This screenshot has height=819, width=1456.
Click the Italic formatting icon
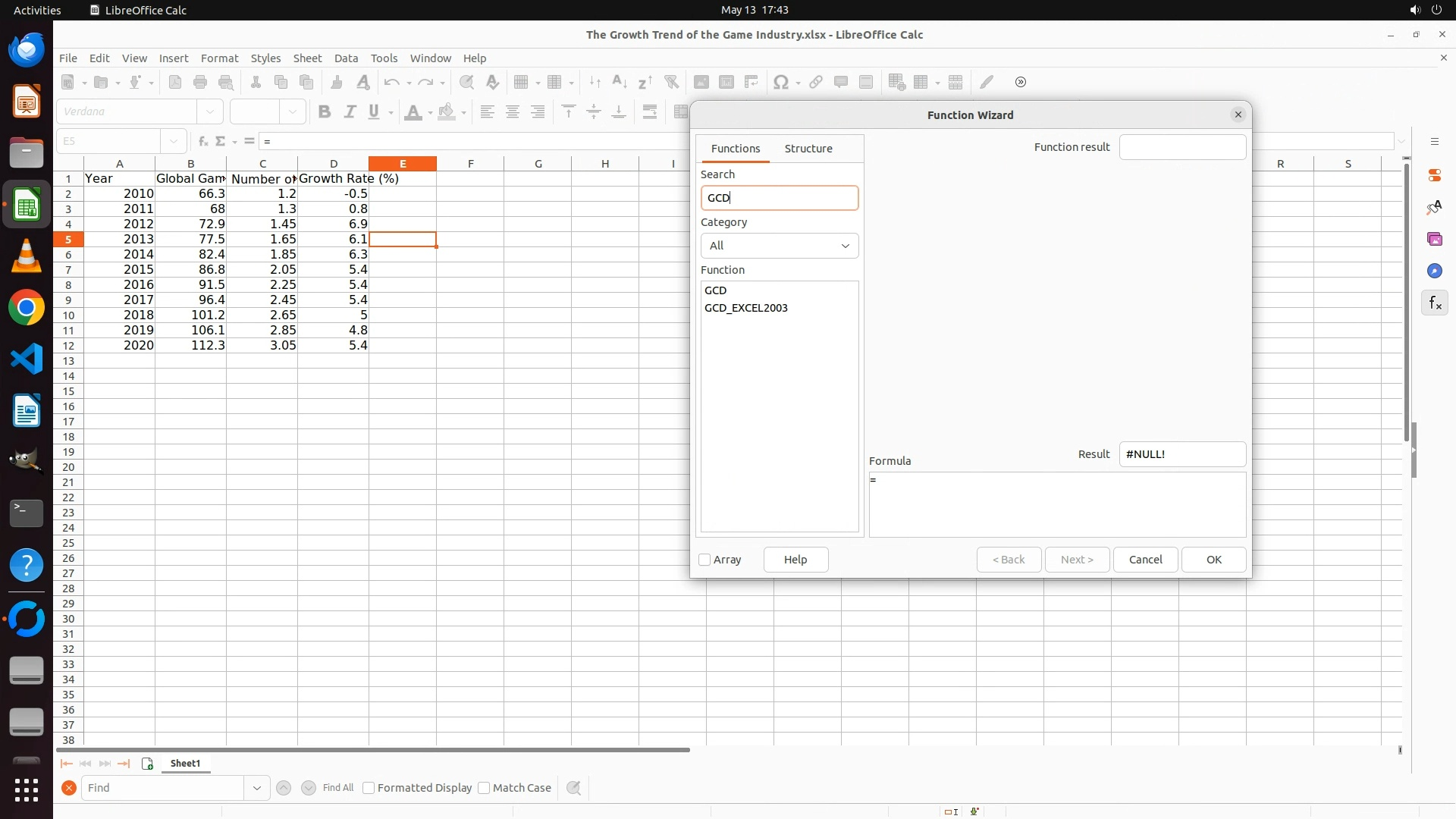coord(350,112)
